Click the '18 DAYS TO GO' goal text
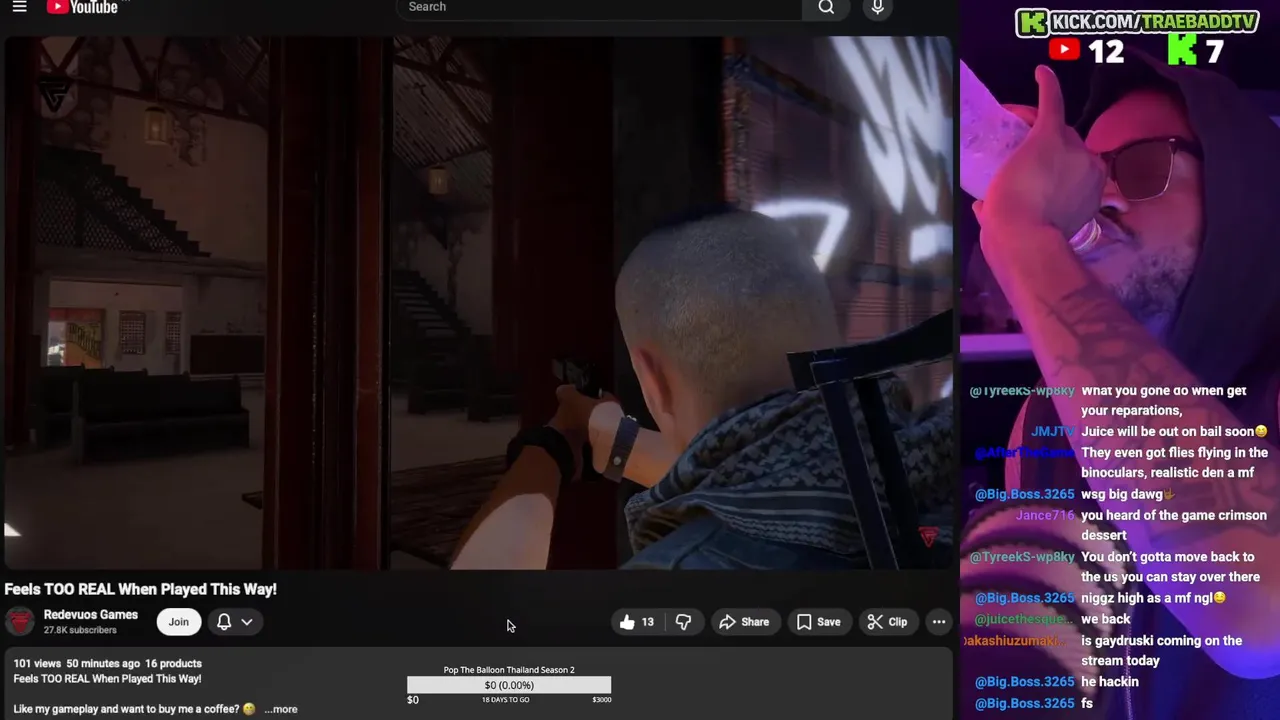This screenshot has width=1280, height=720. coord(506,700)
